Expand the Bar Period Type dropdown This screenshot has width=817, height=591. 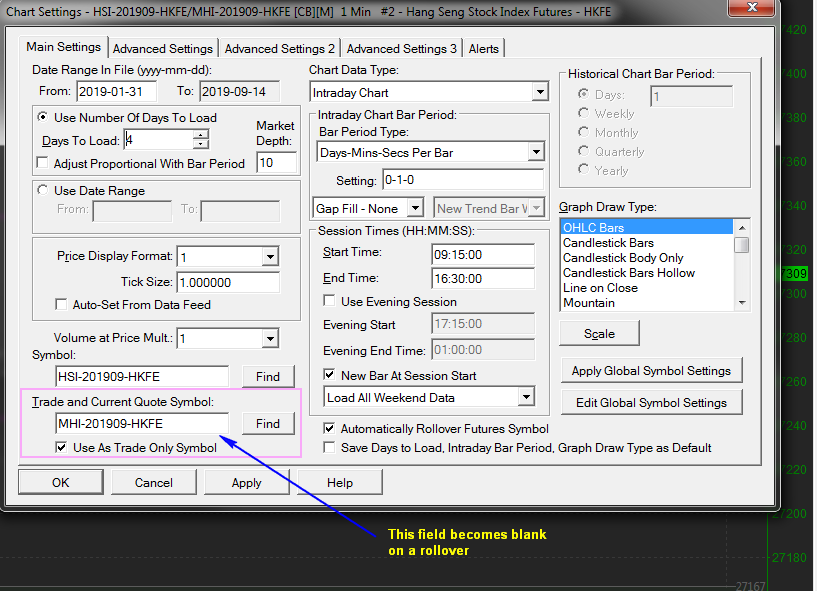pyautogui.click(x=536, y=152)
